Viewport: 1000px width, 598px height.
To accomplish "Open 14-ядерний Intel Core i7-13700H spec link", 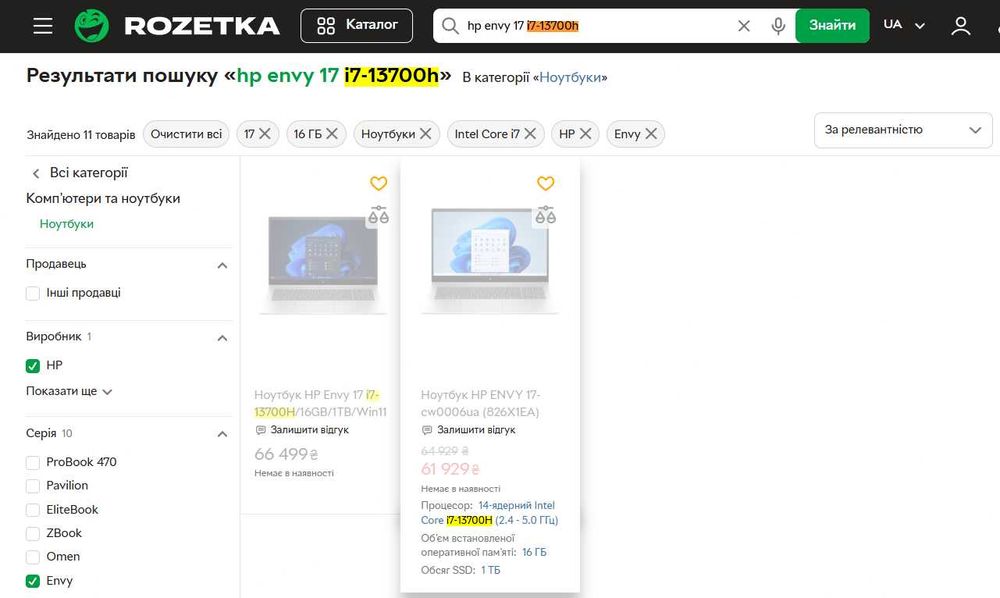I will point(489,513).
